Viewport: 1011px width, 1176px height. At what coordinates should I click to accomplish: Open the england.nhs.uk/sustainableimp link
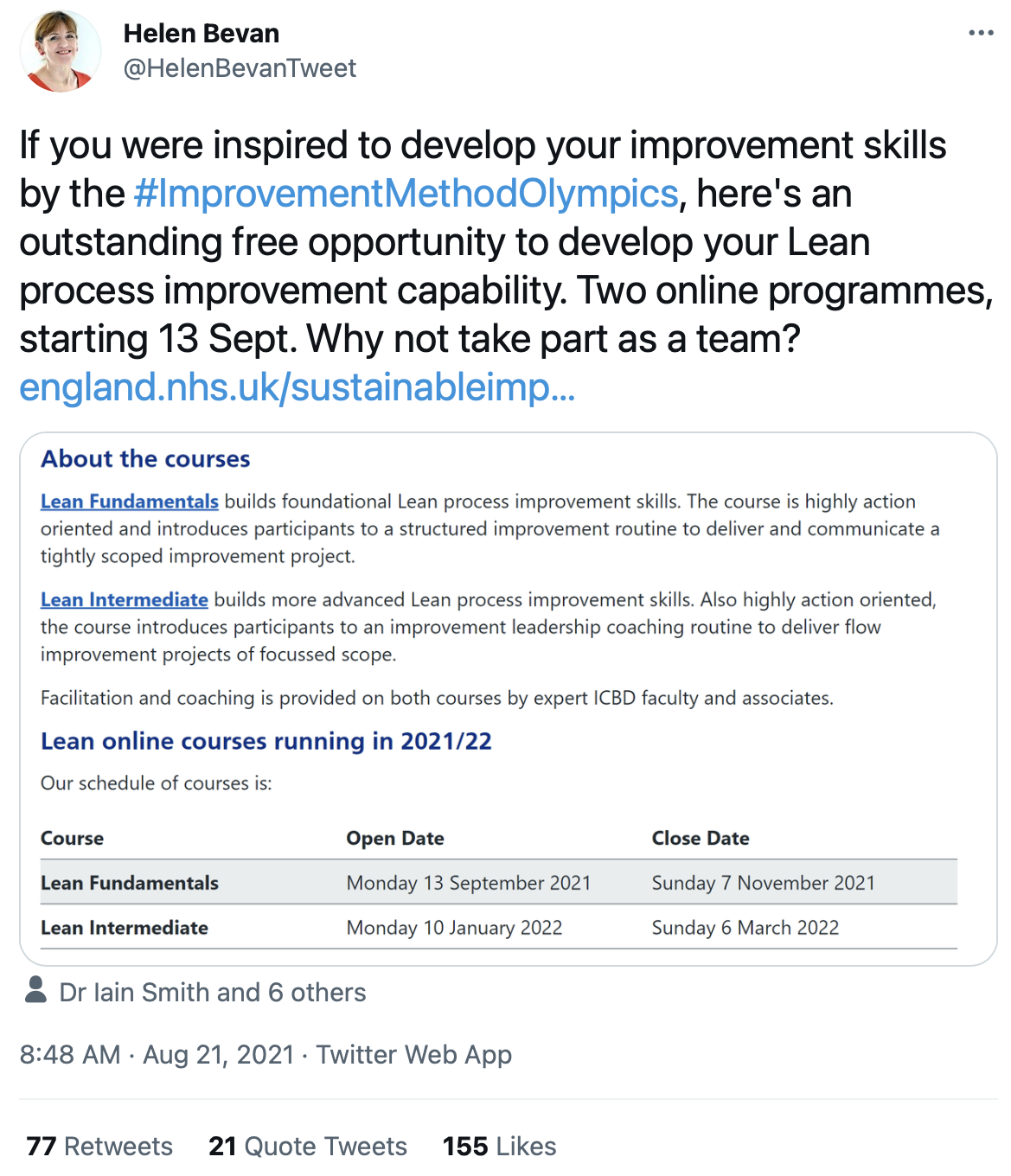[297, 387]
